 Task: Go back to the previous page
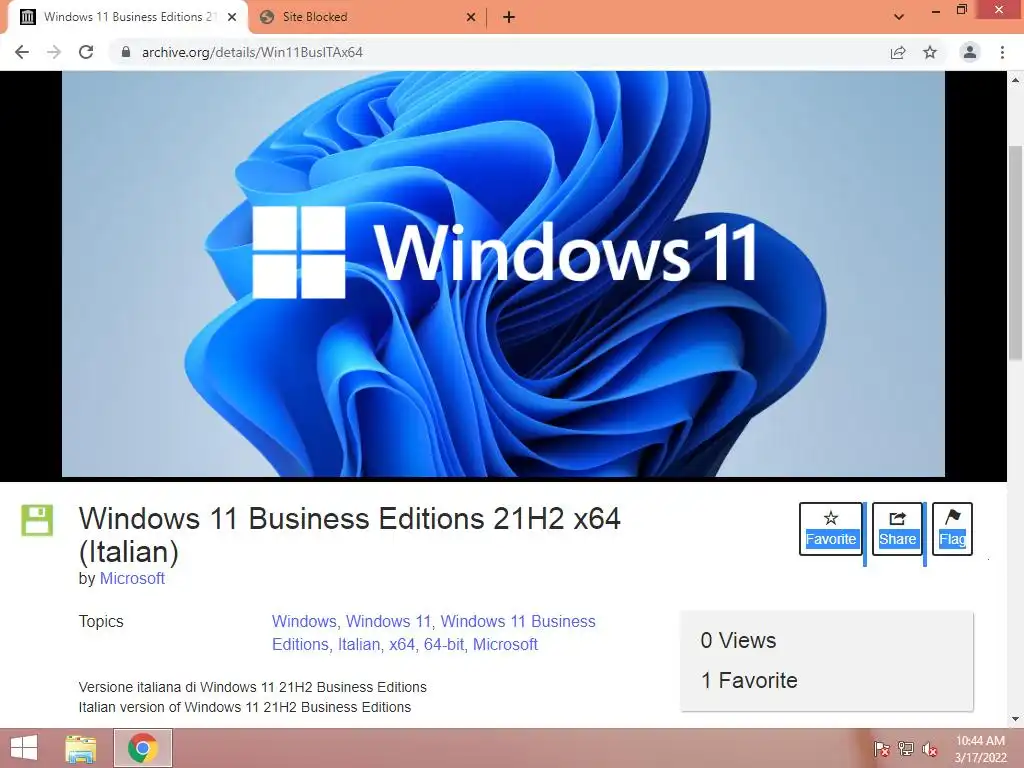click(x=22, y=52)
